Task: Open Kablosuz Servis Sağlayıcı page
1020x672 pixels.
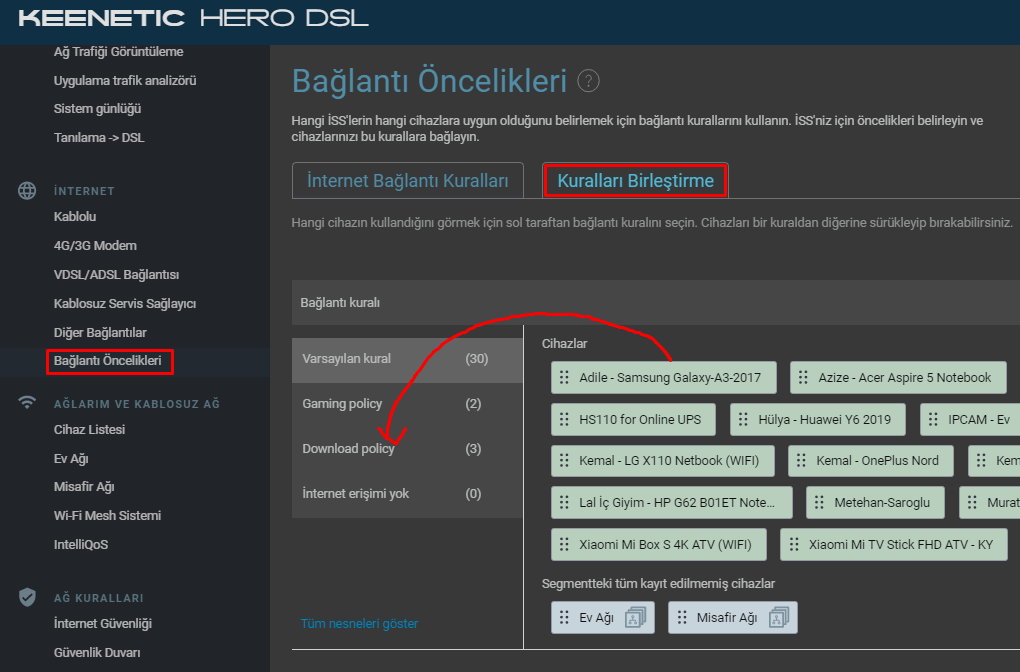Action: 125,304
